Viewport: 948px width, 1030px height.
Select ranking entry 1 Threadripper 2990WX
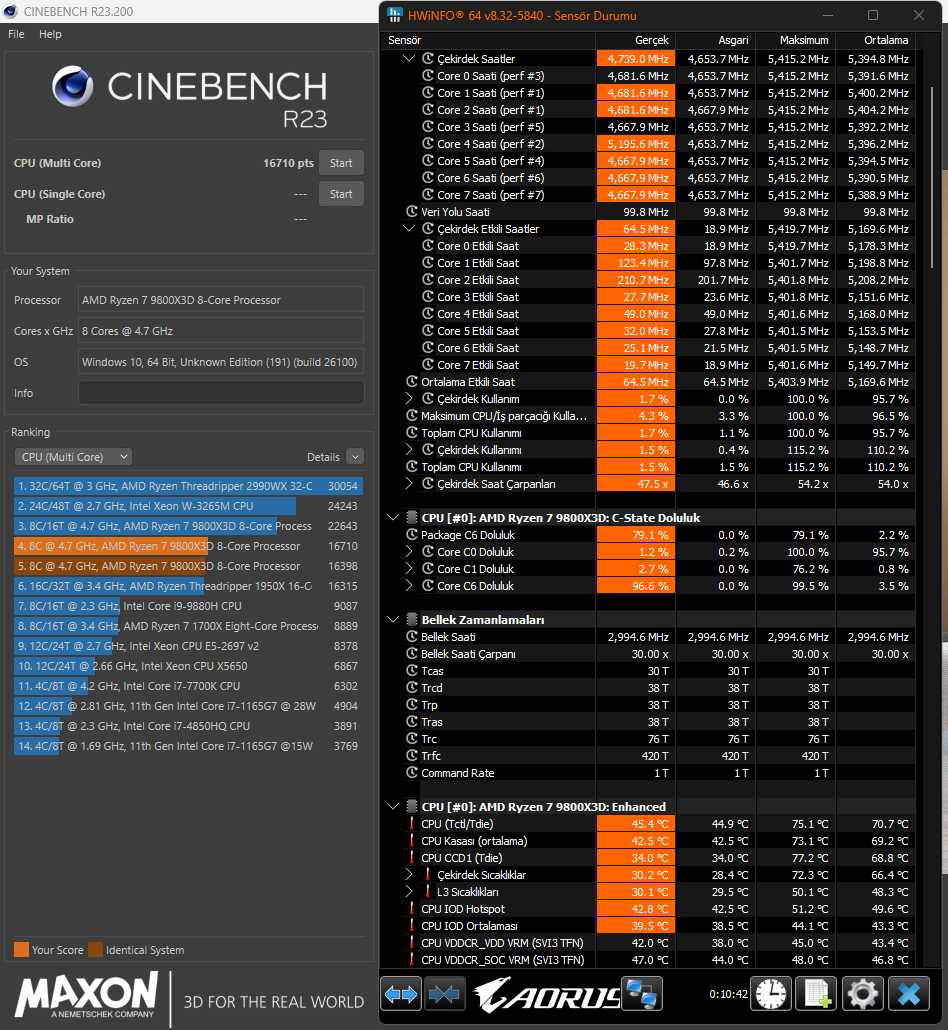tap(189, 486)
